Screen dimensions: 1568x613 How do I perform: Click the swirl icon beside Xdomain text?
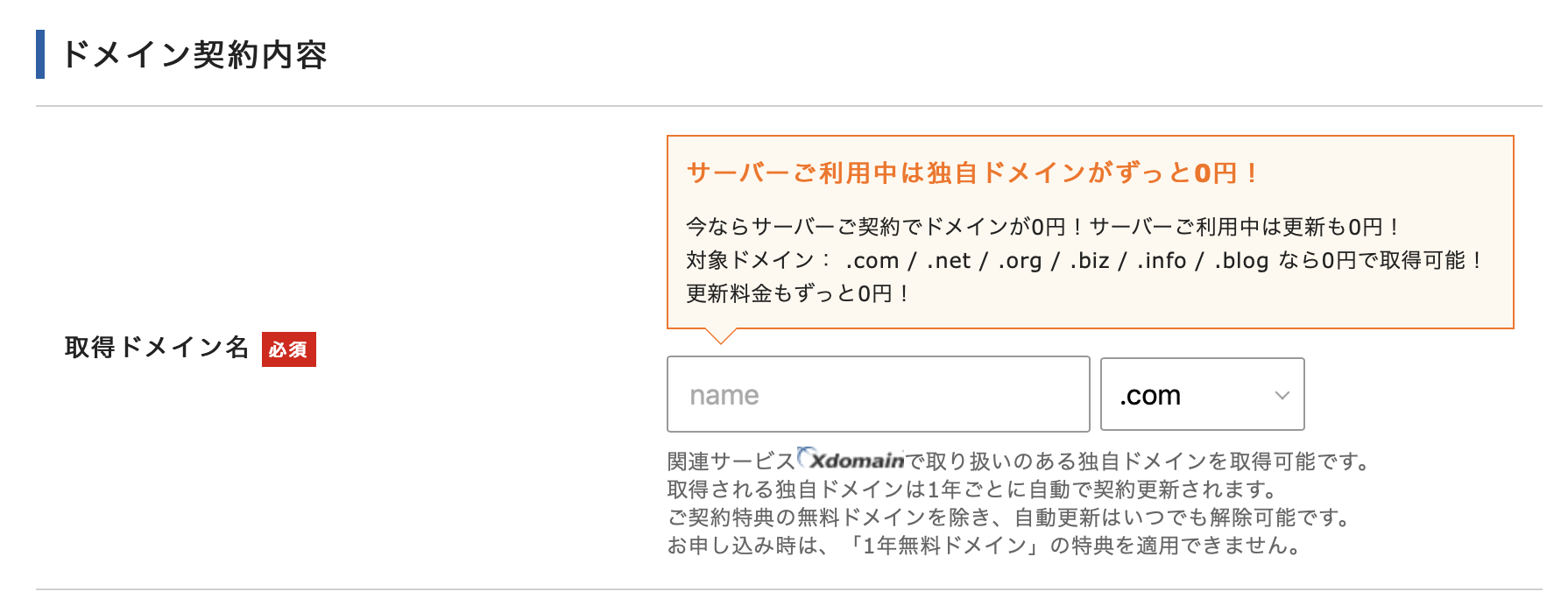coord(805,456)
